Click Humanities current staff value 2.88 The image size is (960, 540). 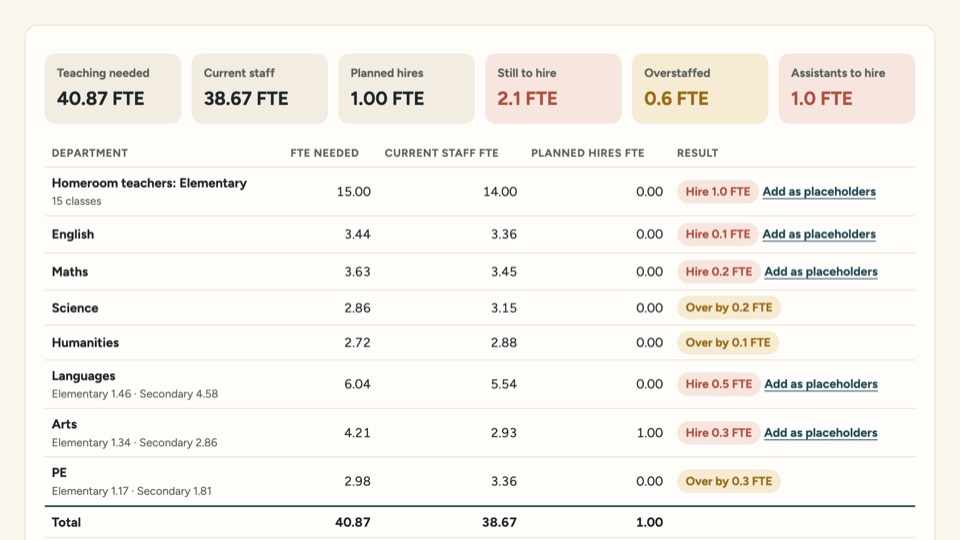504,342
